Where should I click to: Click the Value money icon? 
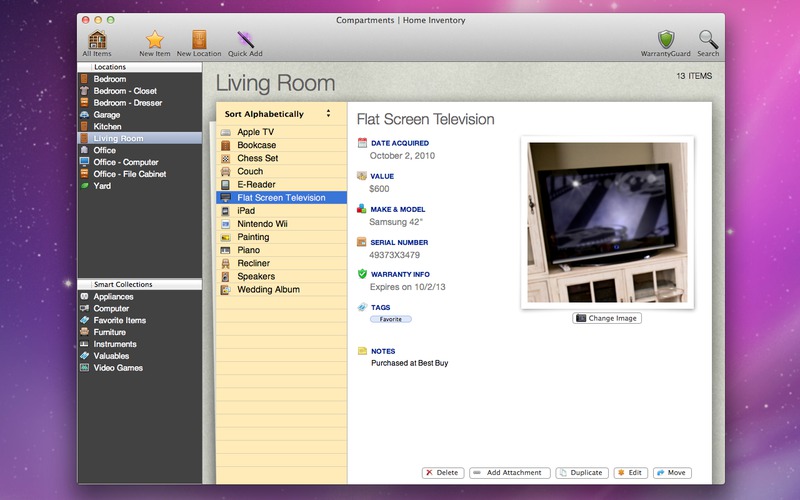click(x=362, y=176)
